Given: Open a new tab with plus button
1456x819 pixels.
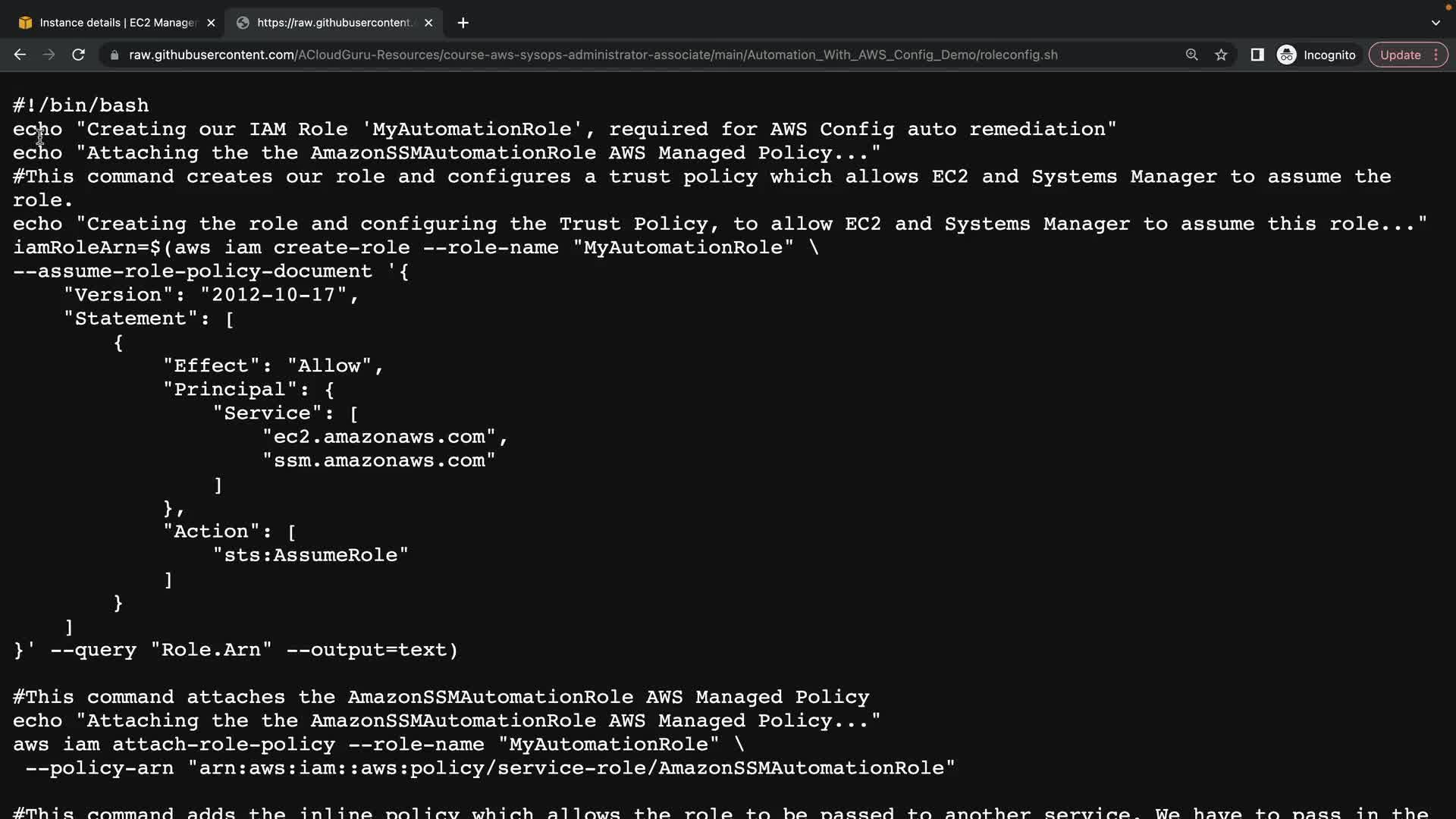Looking at the screenshot, I should coord(463,23).
